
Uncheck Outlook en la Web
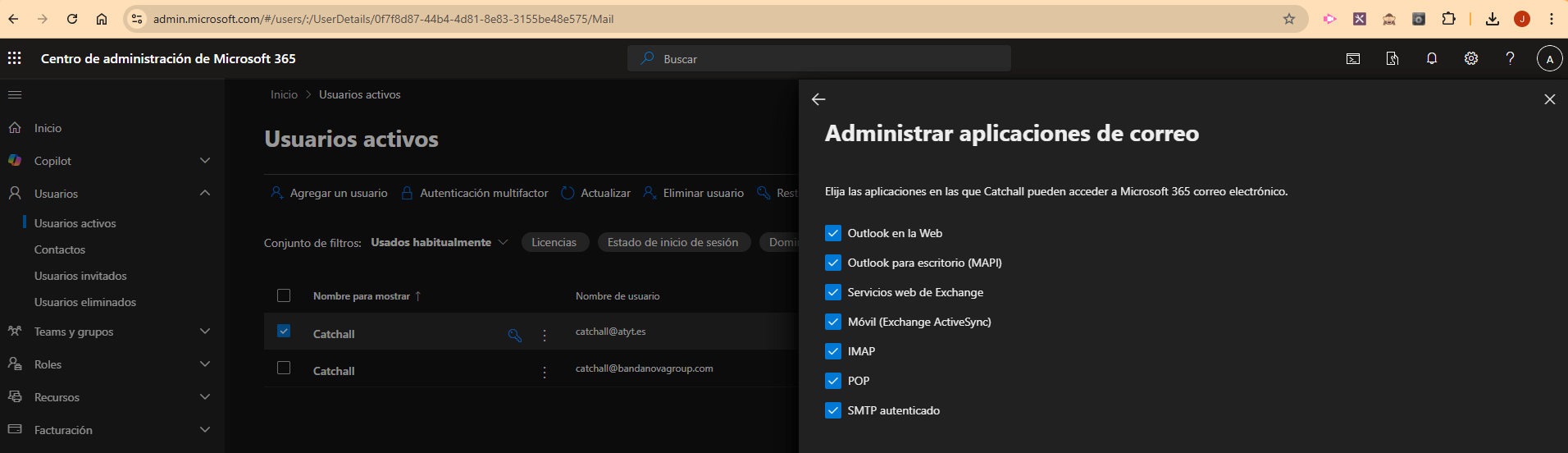click(x=833, y=233)
